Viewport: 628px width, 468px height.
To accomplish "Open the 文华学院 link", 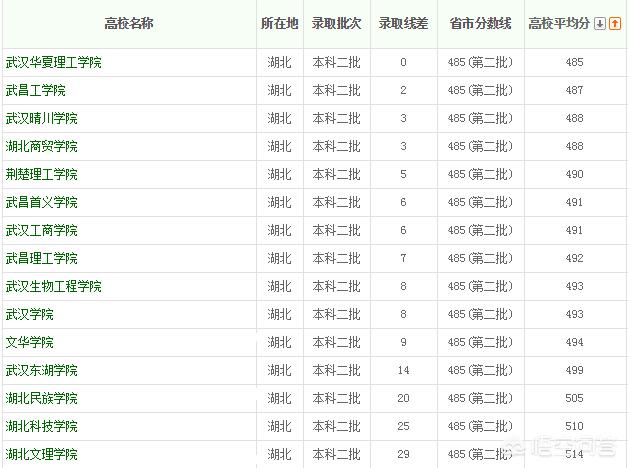I will (x=30, y=343).
